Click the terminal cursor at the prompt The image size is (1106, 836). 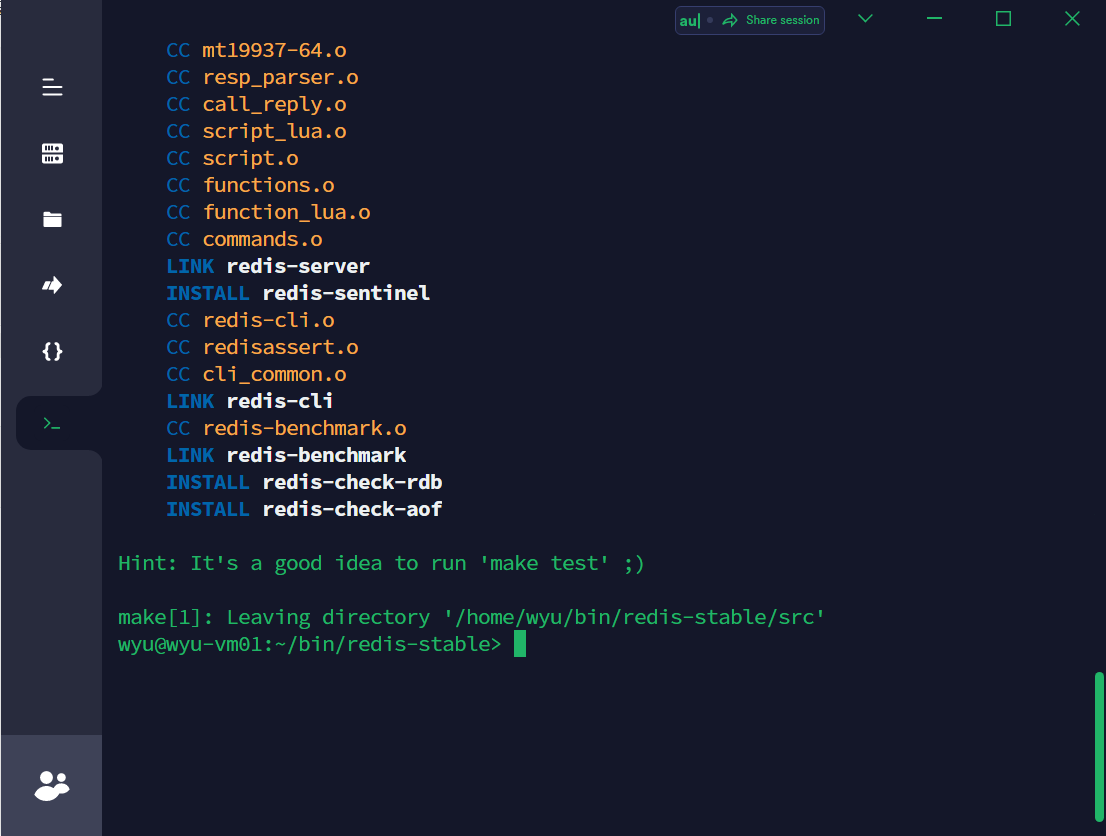click(520, 643)
